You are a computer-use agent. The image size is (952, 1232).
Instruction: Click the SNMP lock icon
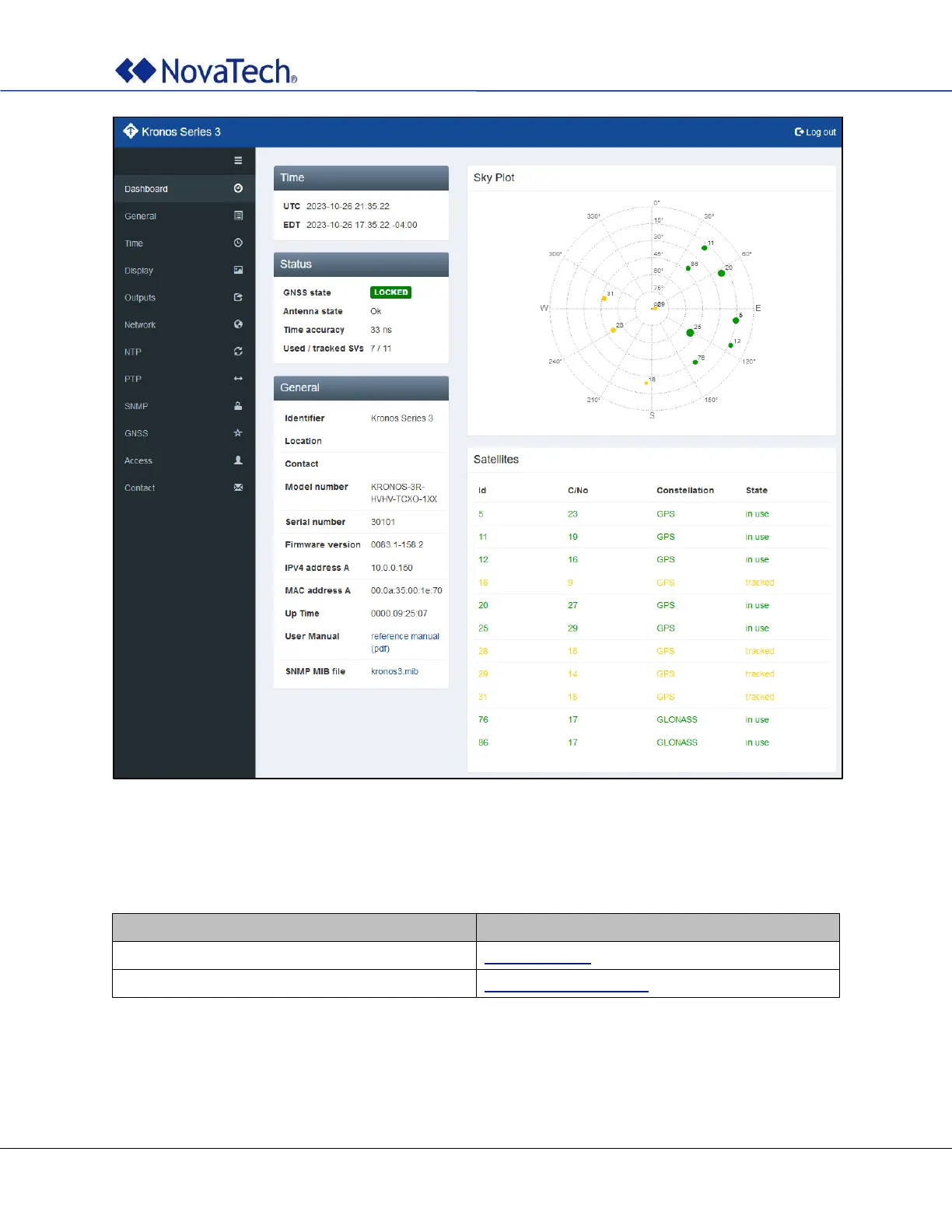(x=238, y=406)
